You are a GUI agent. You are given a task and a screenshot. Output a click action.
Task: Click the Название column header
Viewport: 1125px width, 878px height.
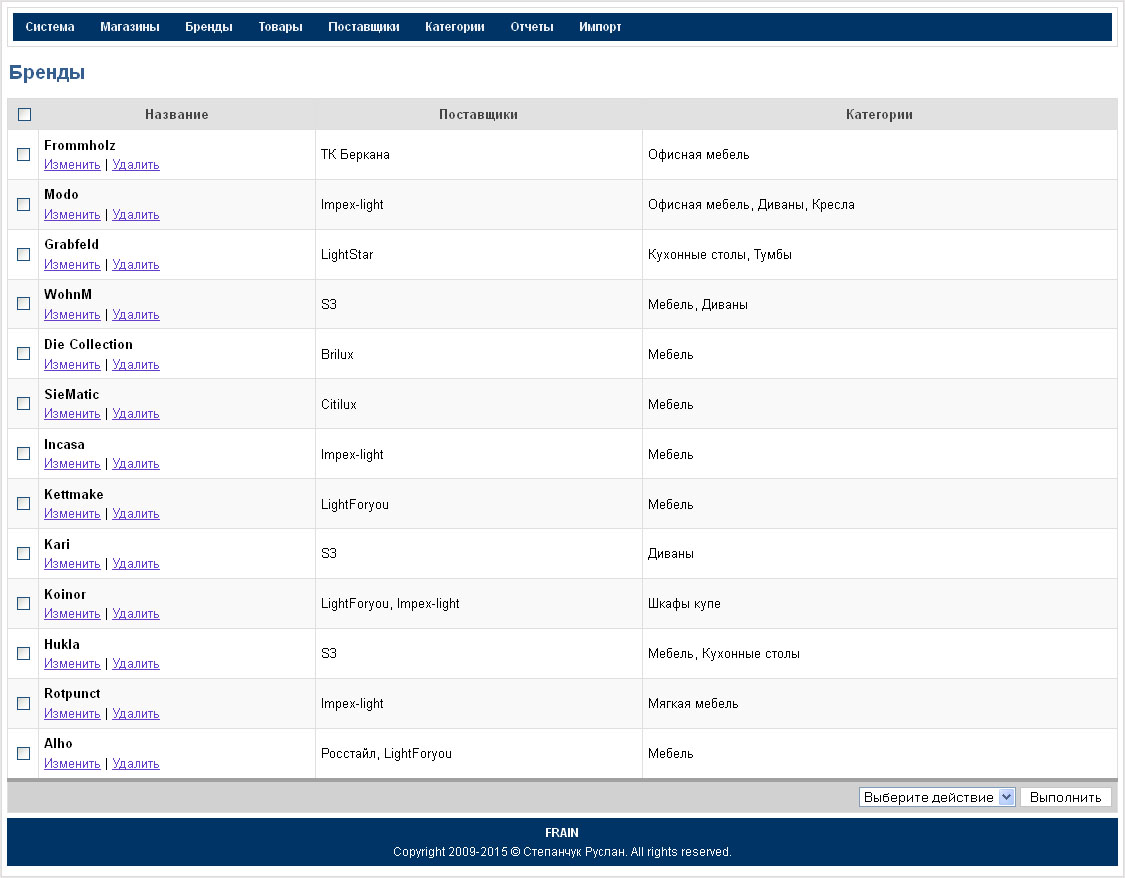tap(176, 114)
